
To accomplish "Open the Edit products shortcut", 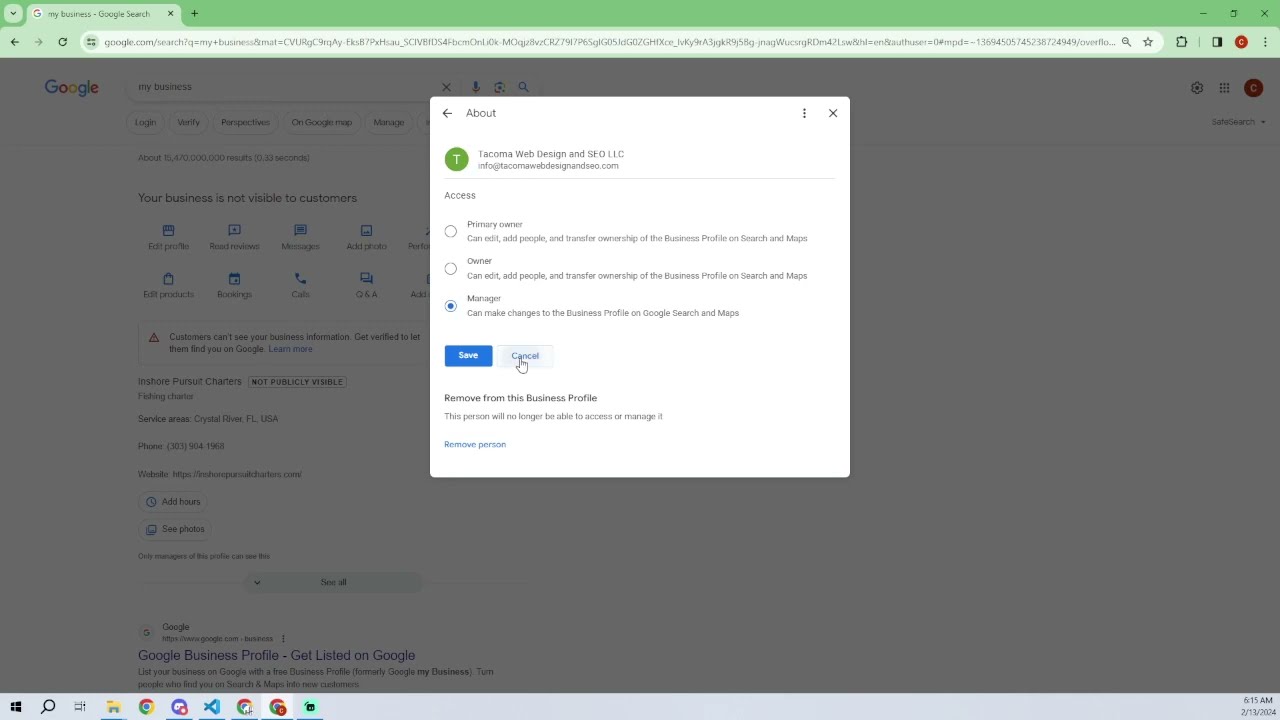I will pos(168,285).
